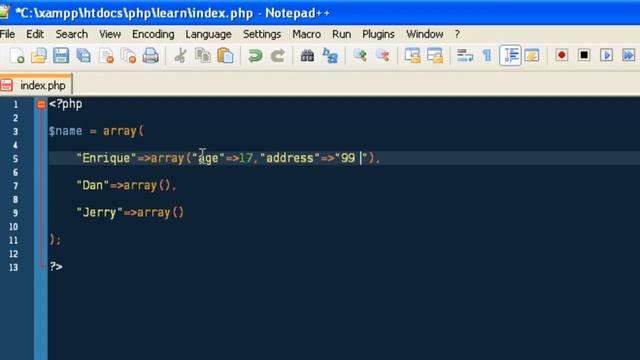Close the current document via toolbar
Viewport: 640px width, 360px height.
pyautogui.click(x=106, y=56)
